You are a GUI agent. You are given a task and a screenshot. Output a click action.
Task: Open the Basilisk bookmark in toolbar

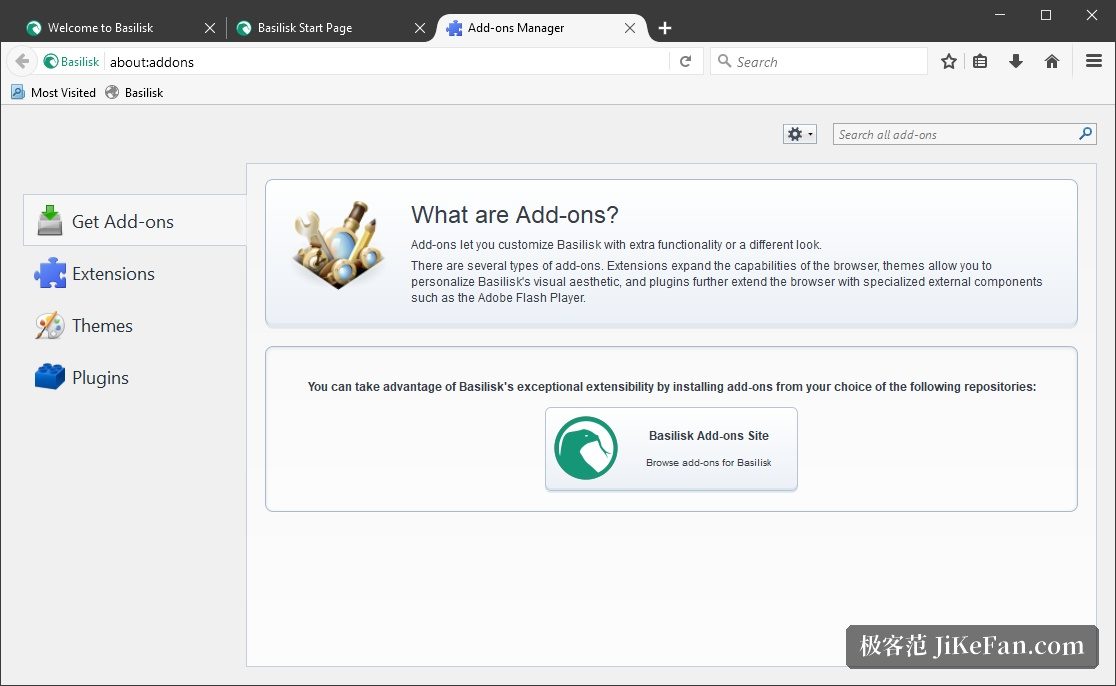point(135,93)
